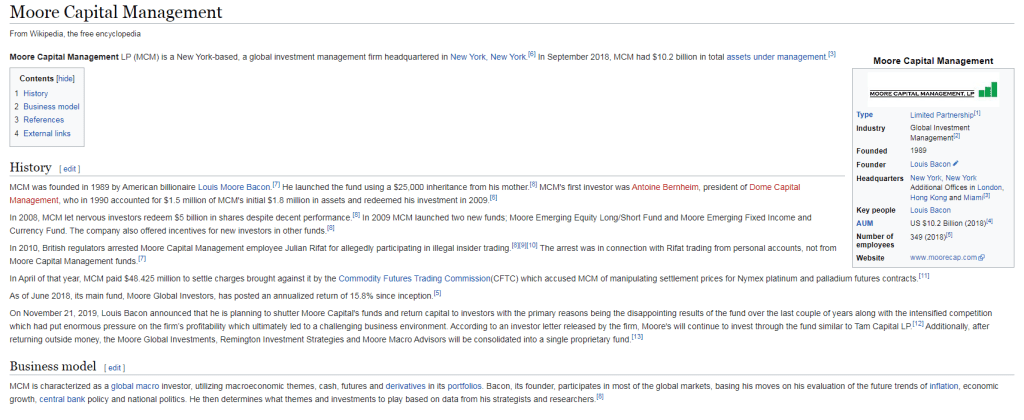Hide the Contents table

pos(65,78)
